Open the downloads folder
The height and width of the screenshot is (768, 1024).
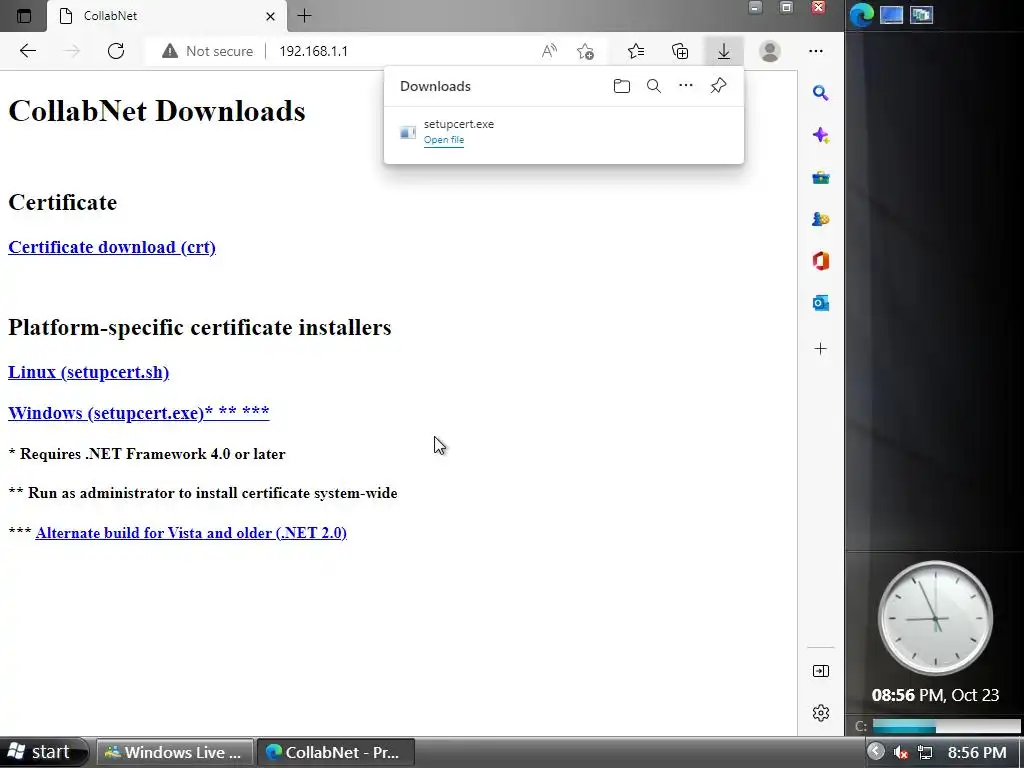coord(622,86)
